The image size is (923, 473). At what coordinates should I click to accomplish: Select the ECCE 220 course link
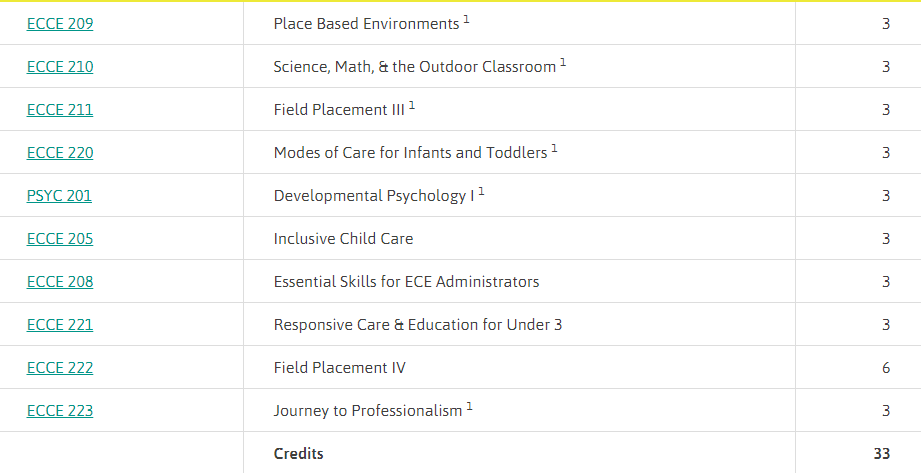[x=60, y=153]
